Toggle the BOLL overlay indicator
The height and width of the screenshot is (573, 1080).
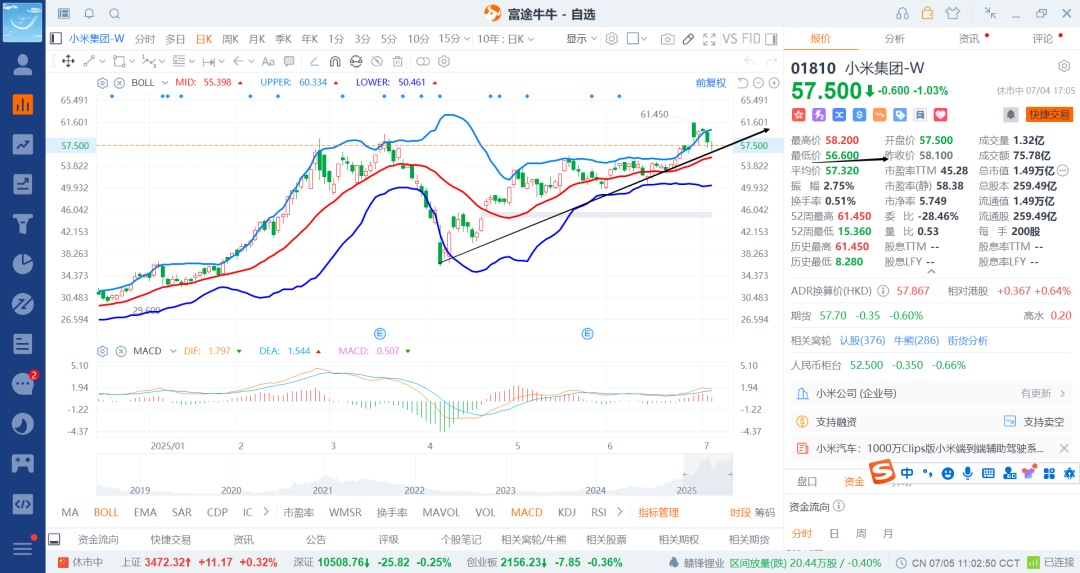pyautogui.click(x=106, y=512)
